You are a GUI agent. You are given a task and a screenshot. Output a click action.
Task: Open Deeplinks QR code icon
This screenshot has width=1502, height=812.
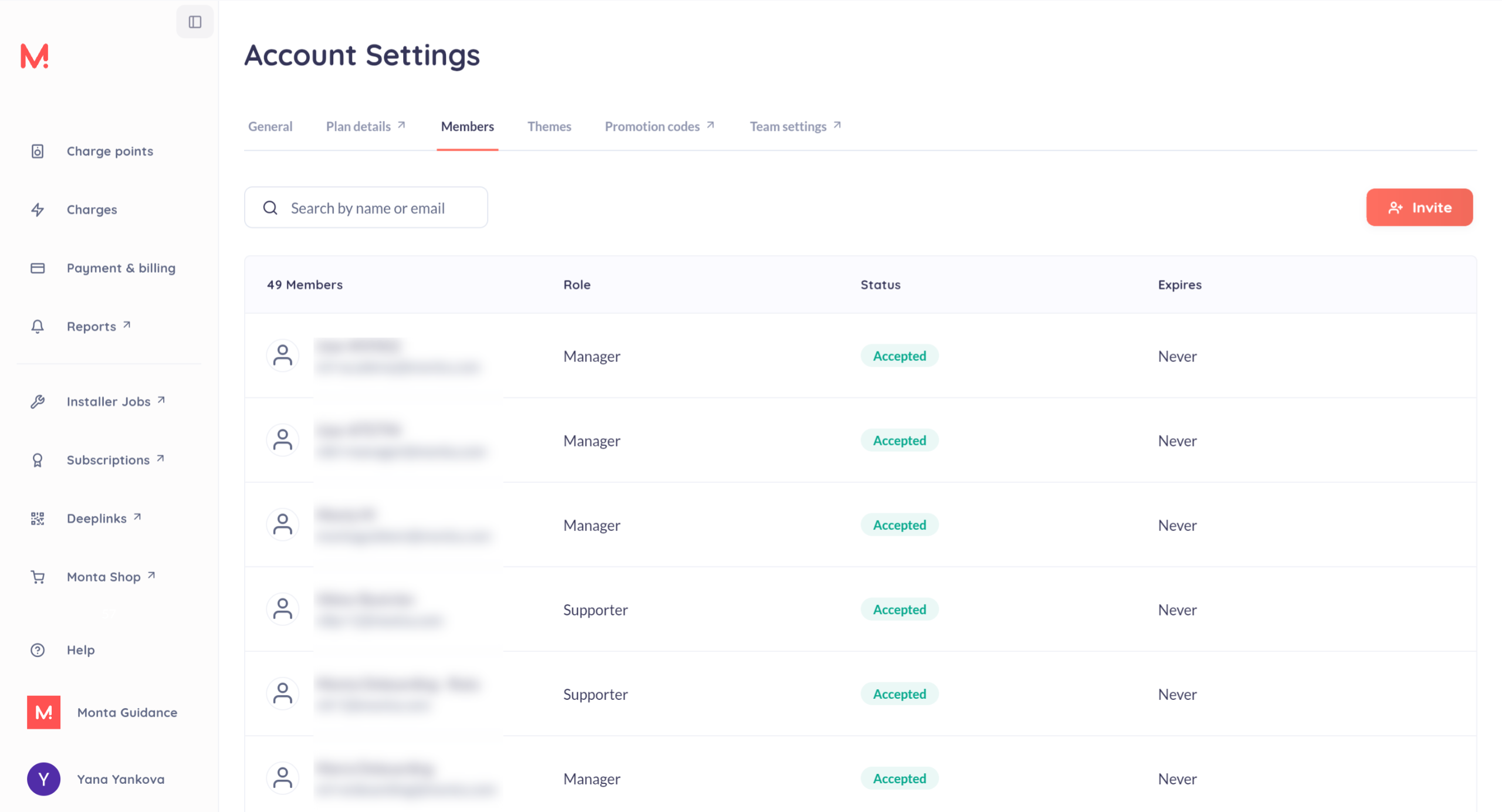38,519
